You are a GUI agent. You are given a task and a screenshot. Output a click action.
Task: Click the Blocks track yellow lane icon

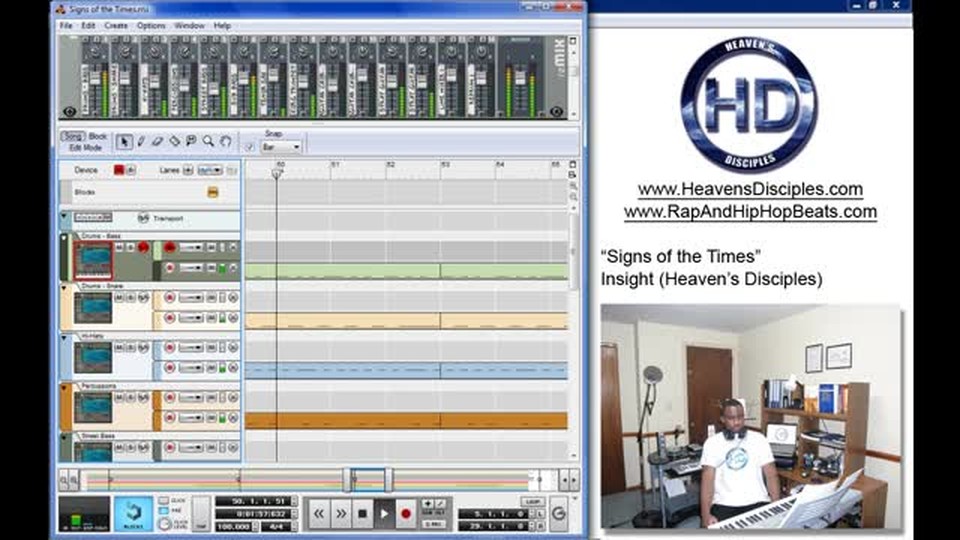212,192
